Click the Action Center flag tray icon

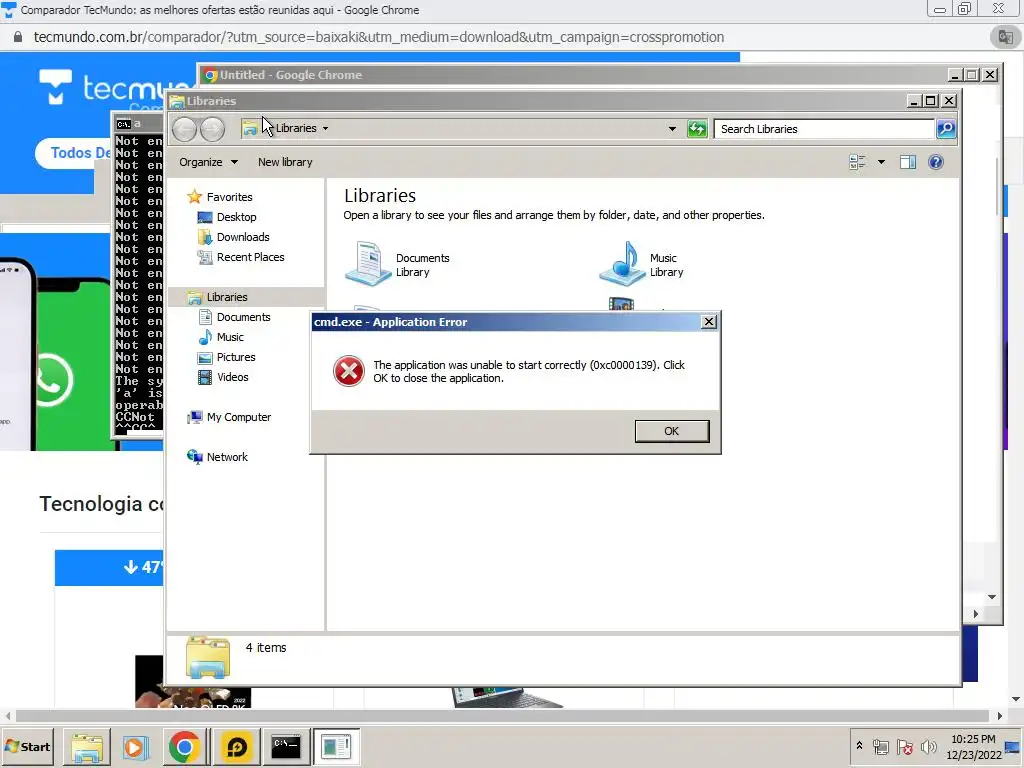click(904, 747)
